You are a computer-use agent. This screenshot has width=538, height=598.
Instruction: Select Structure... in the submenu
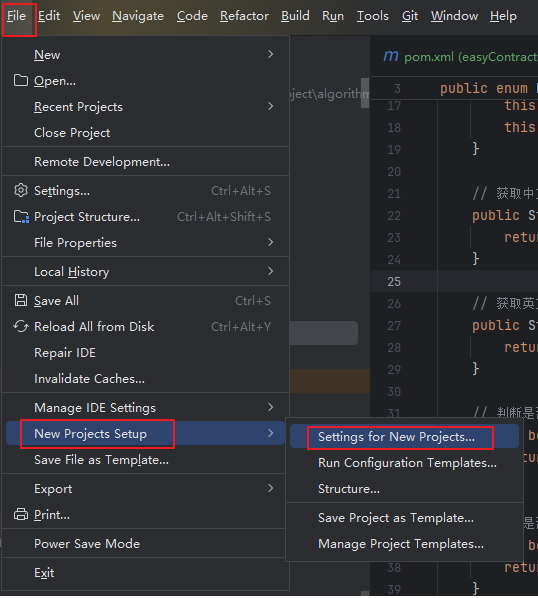[x=404, y=489]
